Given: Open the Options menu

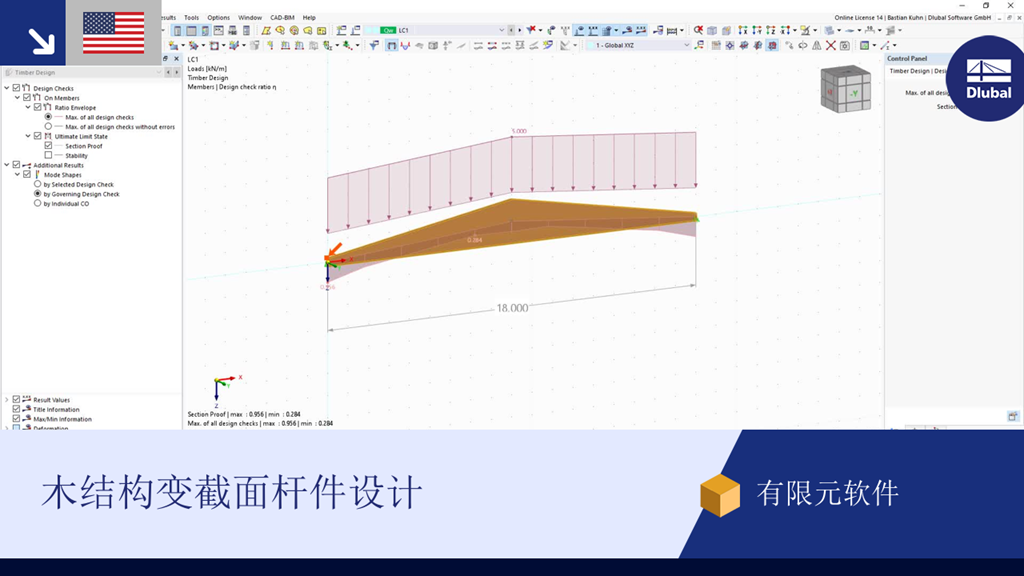Looking at the screenshot, I should pyautogui.click(x=218, y=18).
